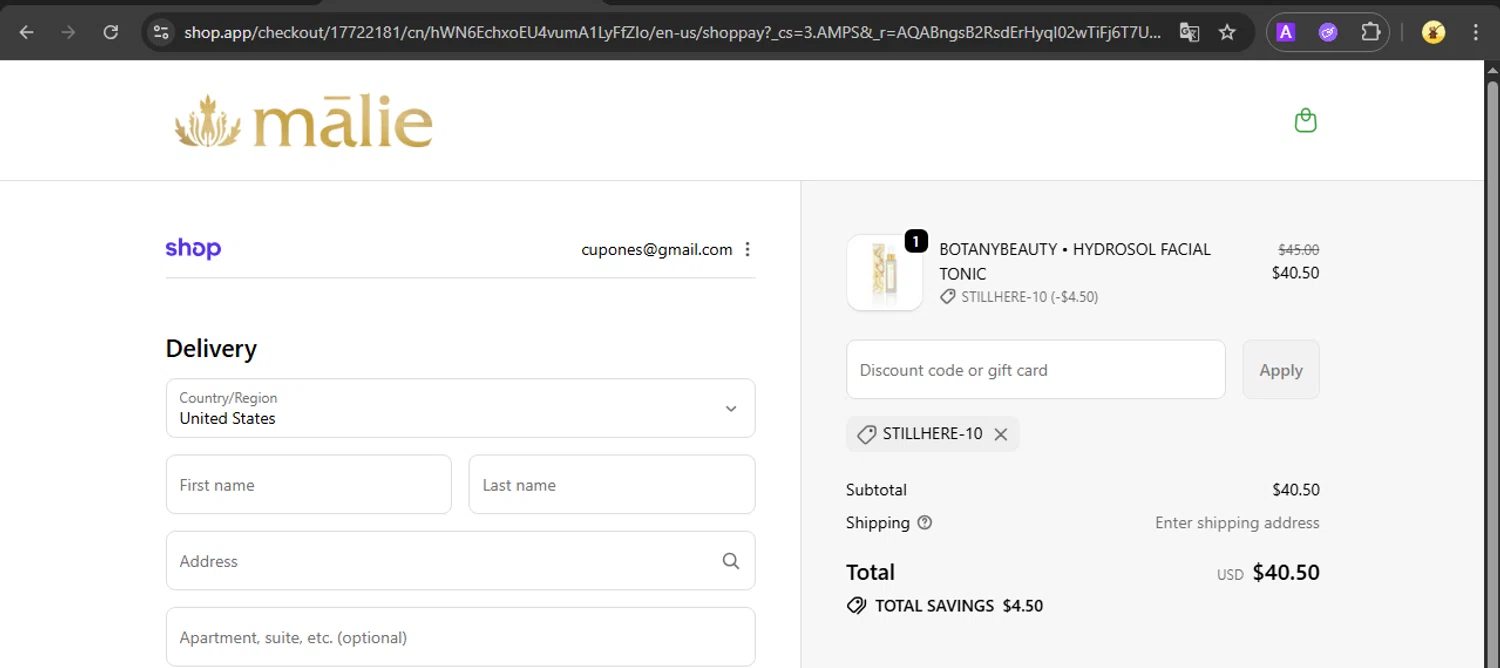Viewport: 1500px width, 668px height.
Task: Open account options next to cupones@gmail.com
Action: [747, 249]
